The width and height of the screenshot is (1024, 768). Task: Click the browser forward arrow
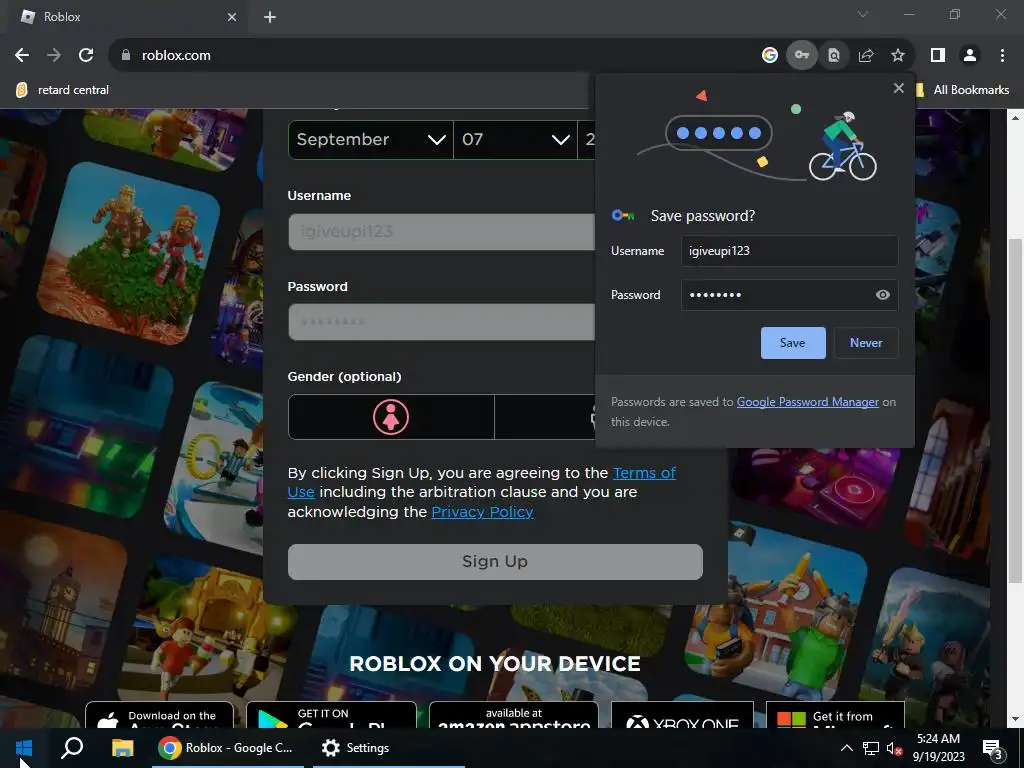pos(54,56)
